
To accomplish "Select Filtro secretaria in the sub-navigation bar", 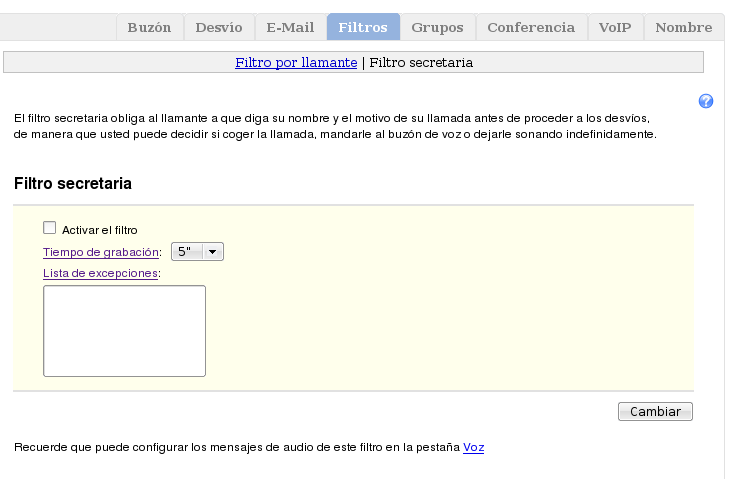I will click(x=421, y=62).
